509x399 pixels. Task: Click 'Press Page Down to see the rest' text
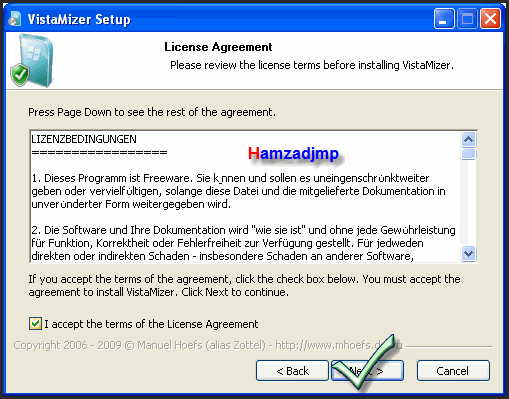(152, 112)
